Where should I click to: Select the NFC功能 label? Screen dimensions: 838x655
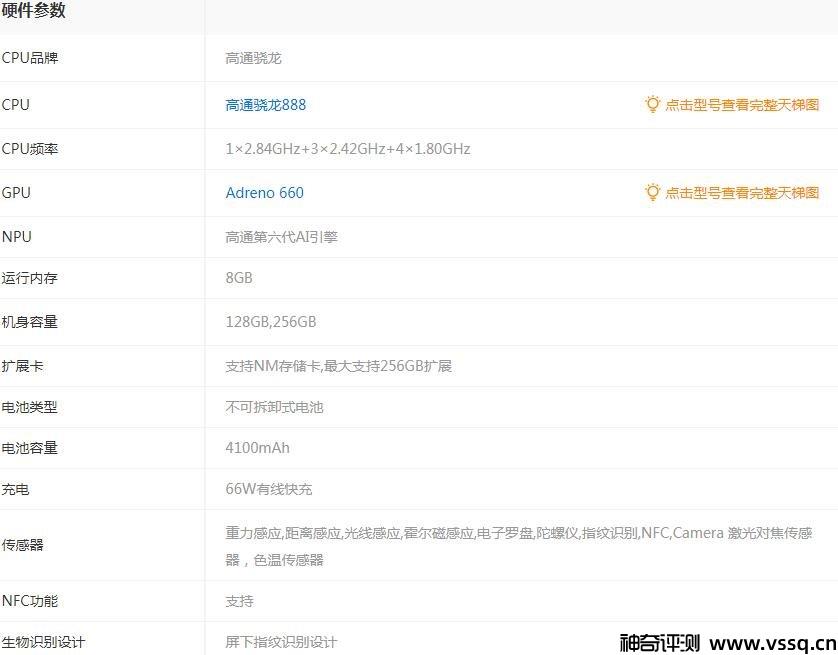[x=30, y=601]
